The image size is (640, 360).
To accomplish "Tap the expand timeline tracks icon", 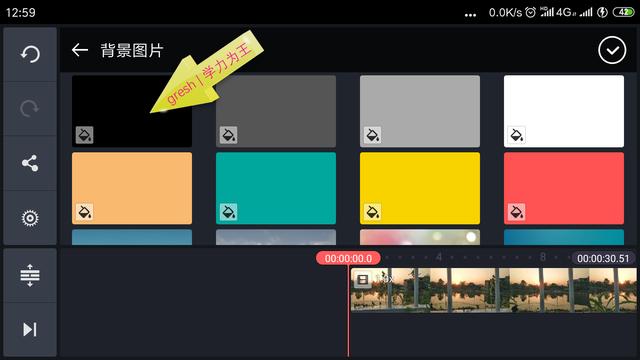I will [x=30, y=275].
